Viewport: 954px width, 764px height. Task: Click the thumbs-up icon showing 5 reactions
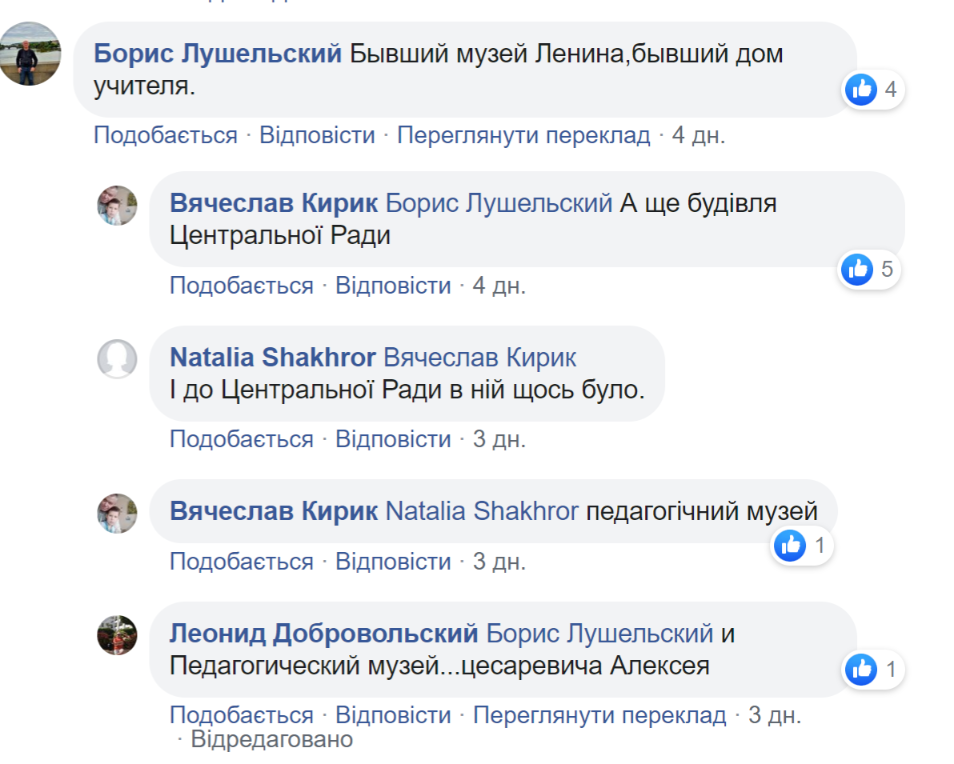[857, 267]
